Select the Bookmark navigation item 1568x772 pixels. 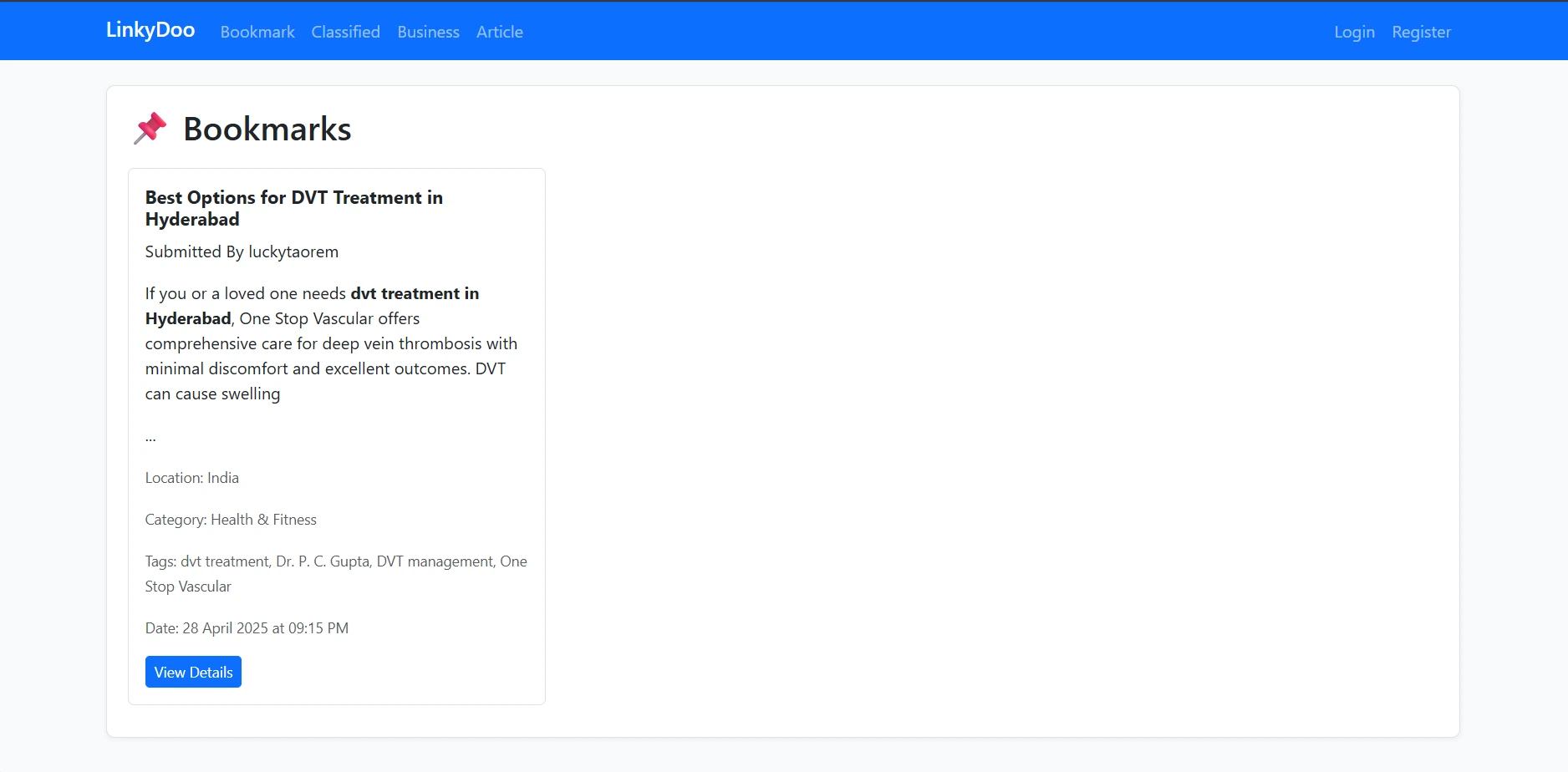[257, 32]
